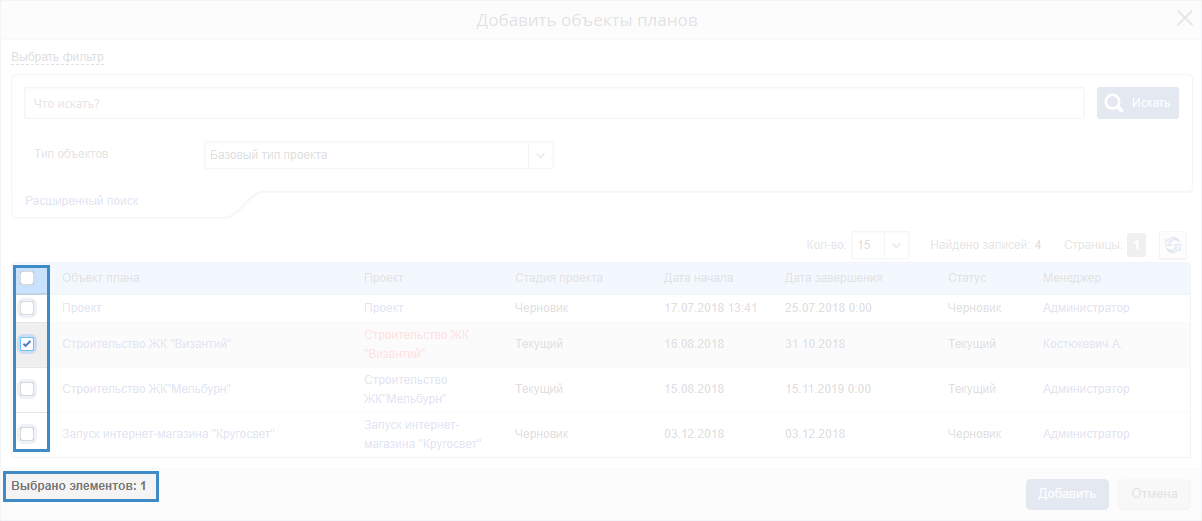Sort by the 'Объект плана' column header

[x=101, y=278]
